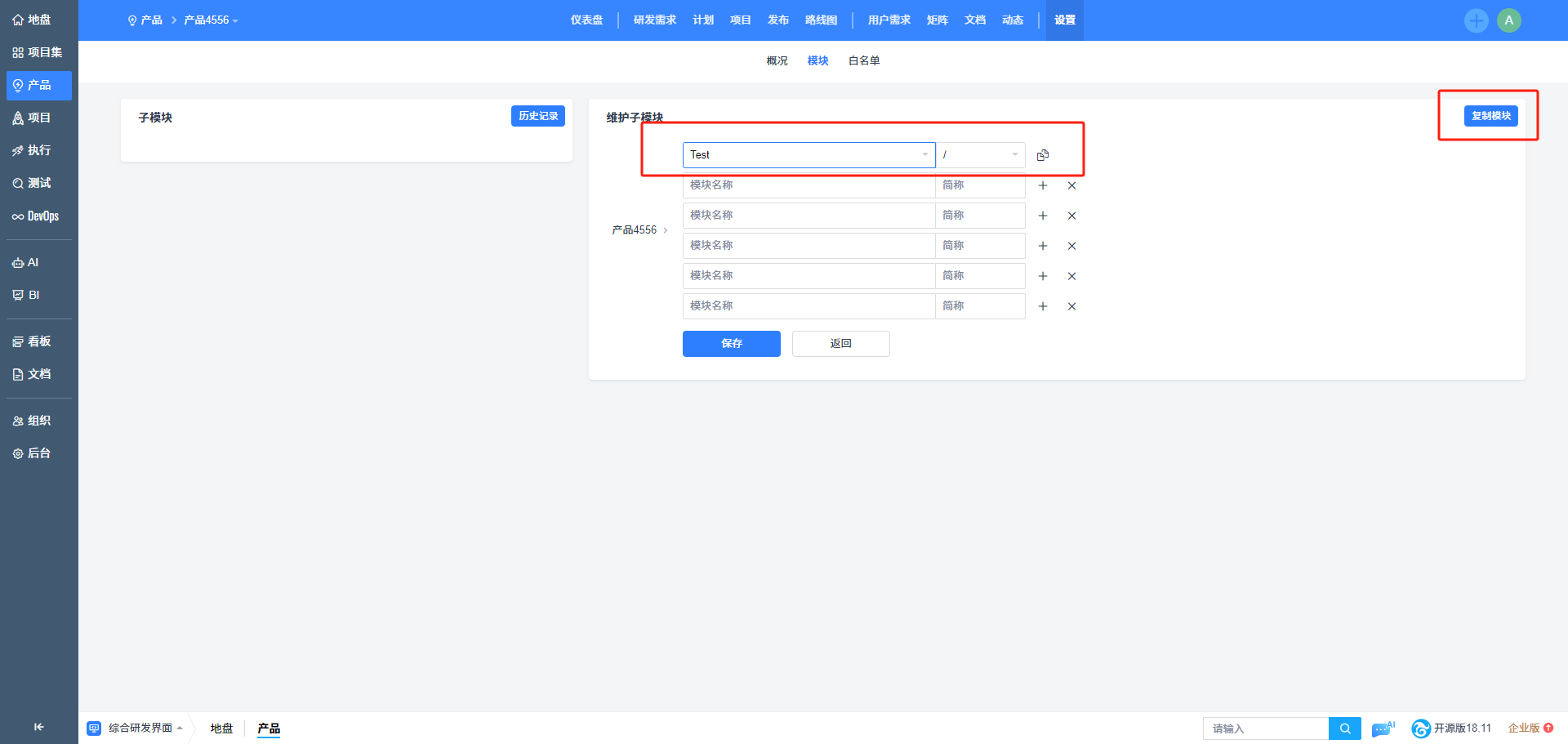Open the 综合研发界面 mode switcher

coord(135,728)
